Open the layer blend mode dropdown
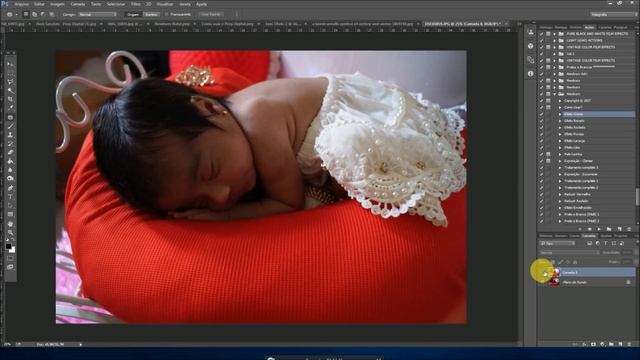Screen dimensions: 640x360 coord(569,253)
